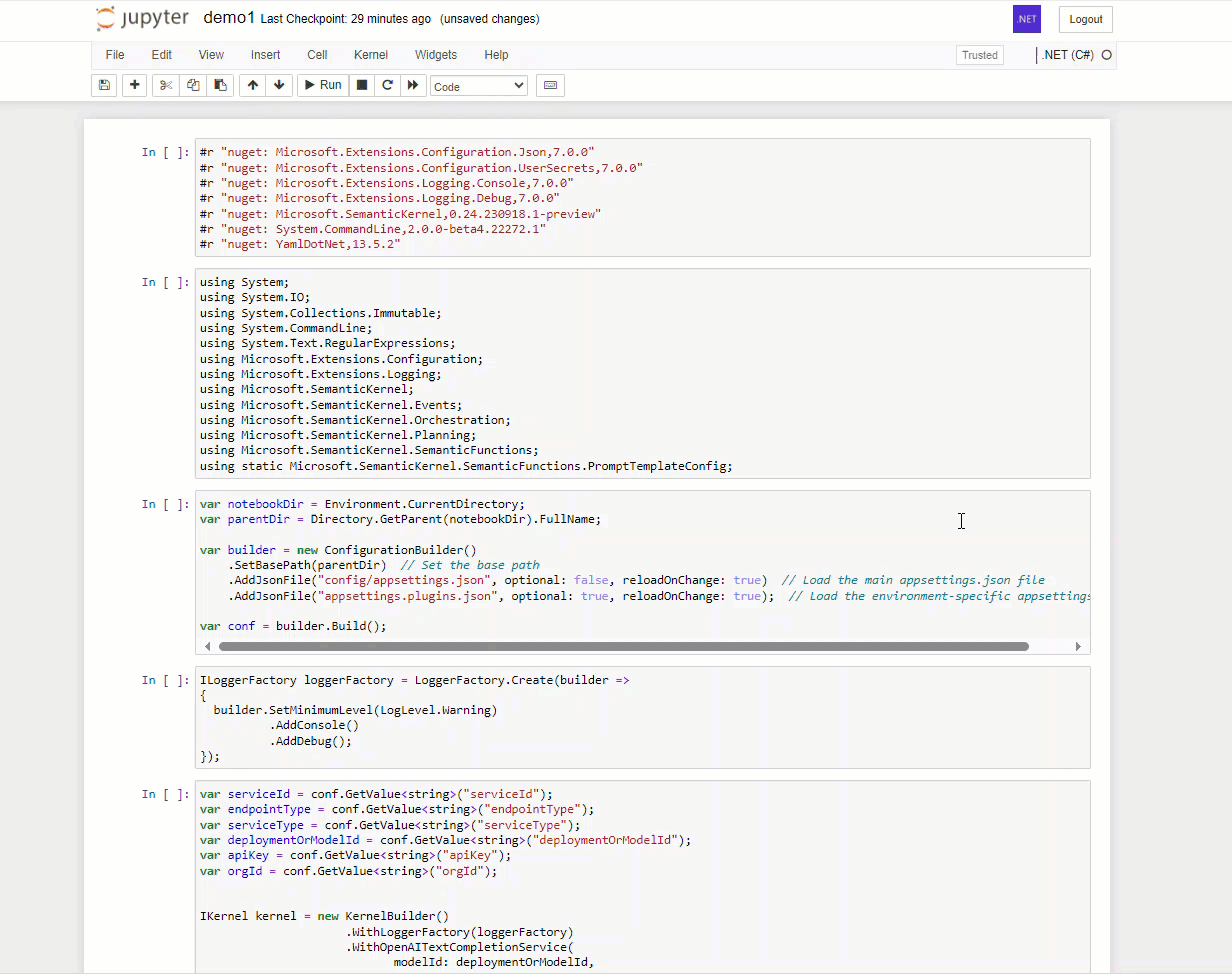Open the Help menu
The width and height of the screenshot is (1232, 974).
click(496, 55)
